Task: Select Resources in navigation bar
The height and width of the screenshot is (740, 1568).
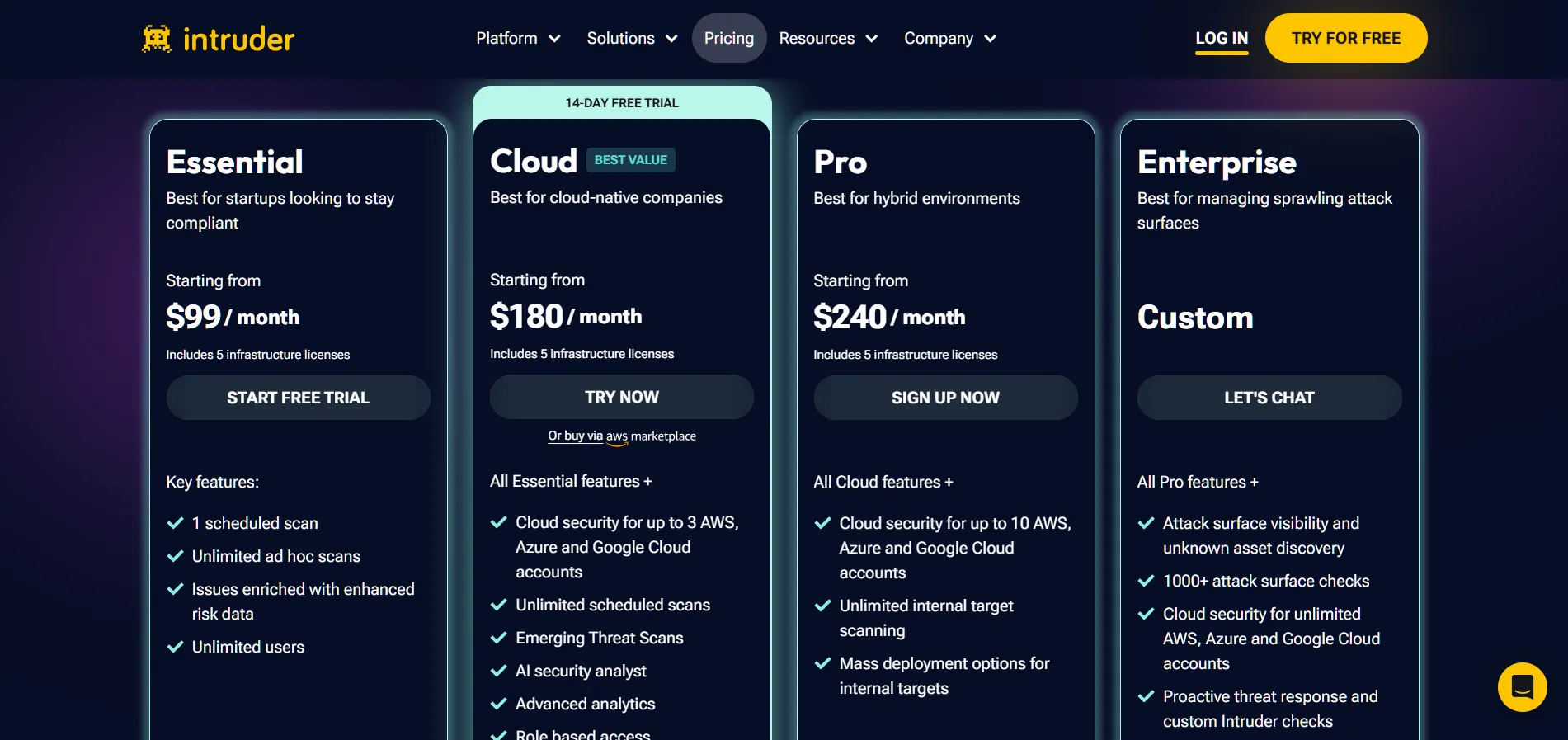Action: pos(817,38)
